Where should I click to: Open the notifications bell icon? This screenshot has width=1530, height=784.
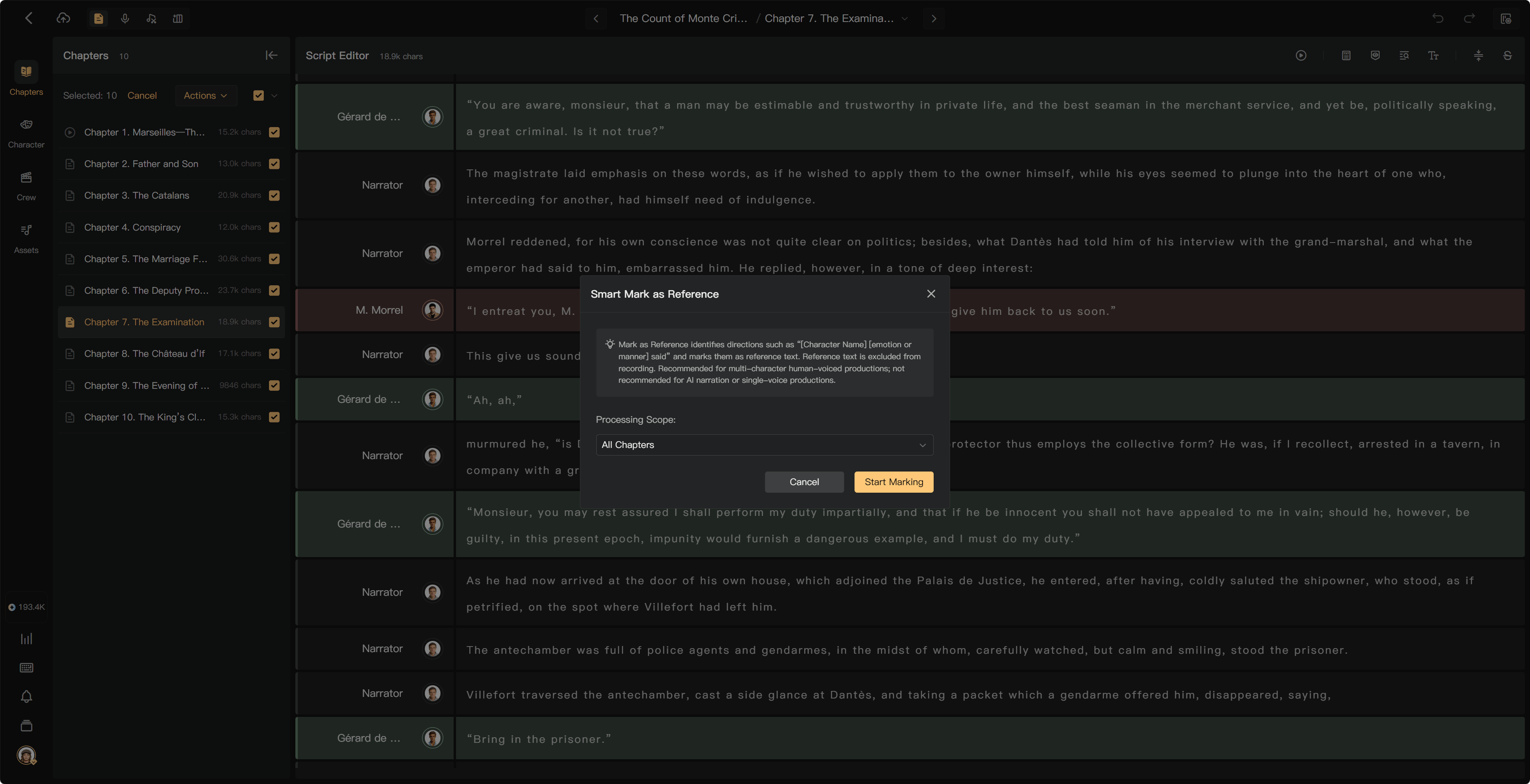coord(26,696)
